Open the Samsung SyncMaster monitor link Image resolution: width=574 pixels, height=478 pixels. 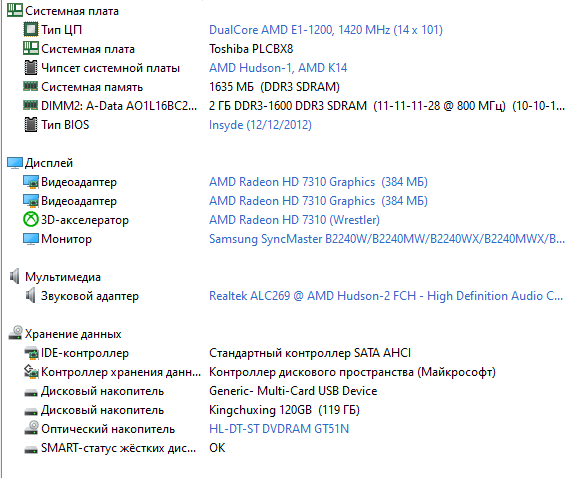tap(387, 239)
